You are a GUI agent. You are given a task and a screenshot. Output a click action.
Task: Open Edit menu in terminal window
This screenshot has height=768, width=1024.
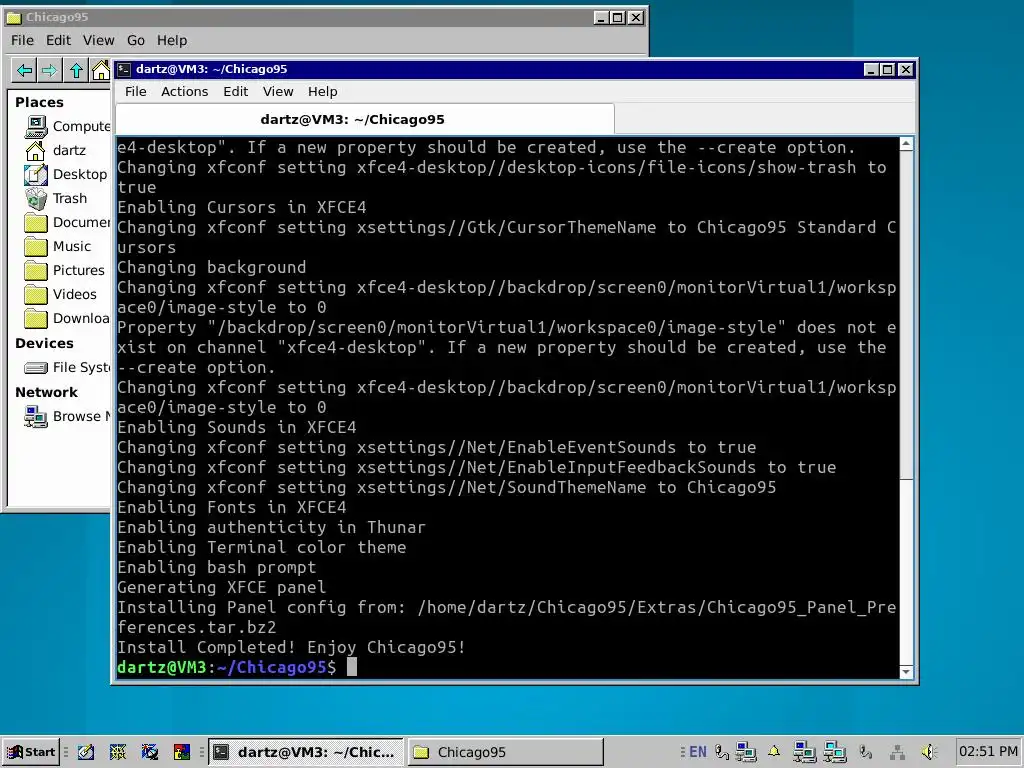pos(236,91)
